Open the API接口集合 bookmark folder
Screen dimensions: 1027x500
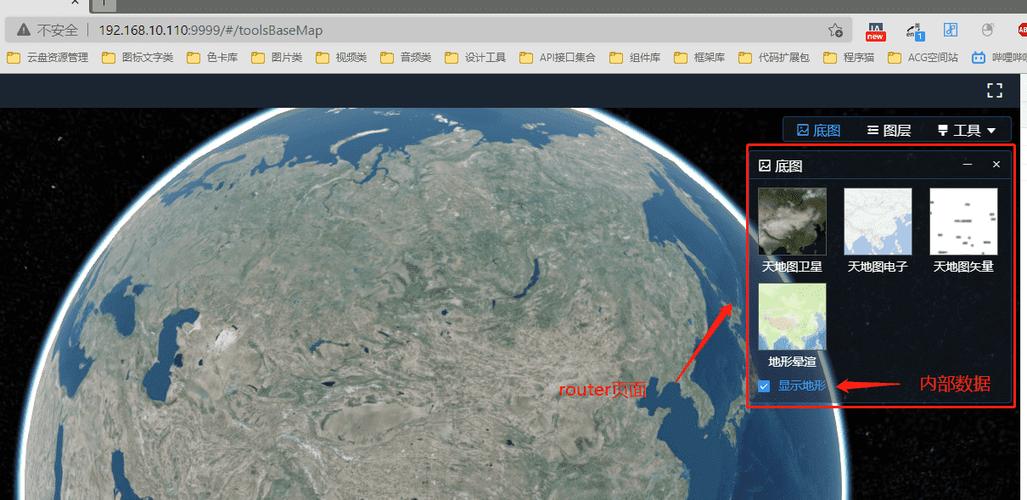pyautogui.click(x=556, y=58)
